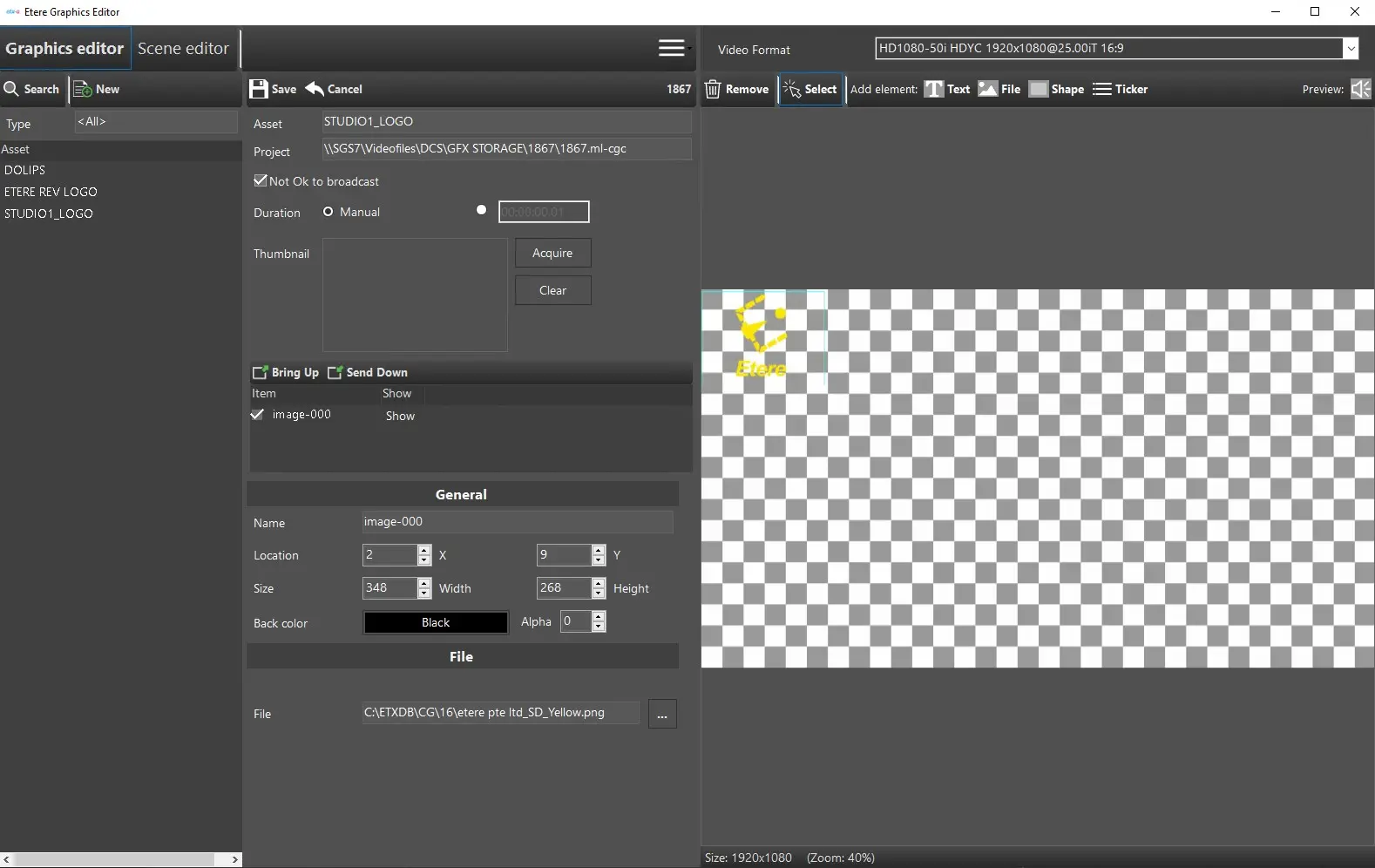Select the ETERE REV LOGO asset
Viewport: 1375px width, 868px height.
click(51, 192)
